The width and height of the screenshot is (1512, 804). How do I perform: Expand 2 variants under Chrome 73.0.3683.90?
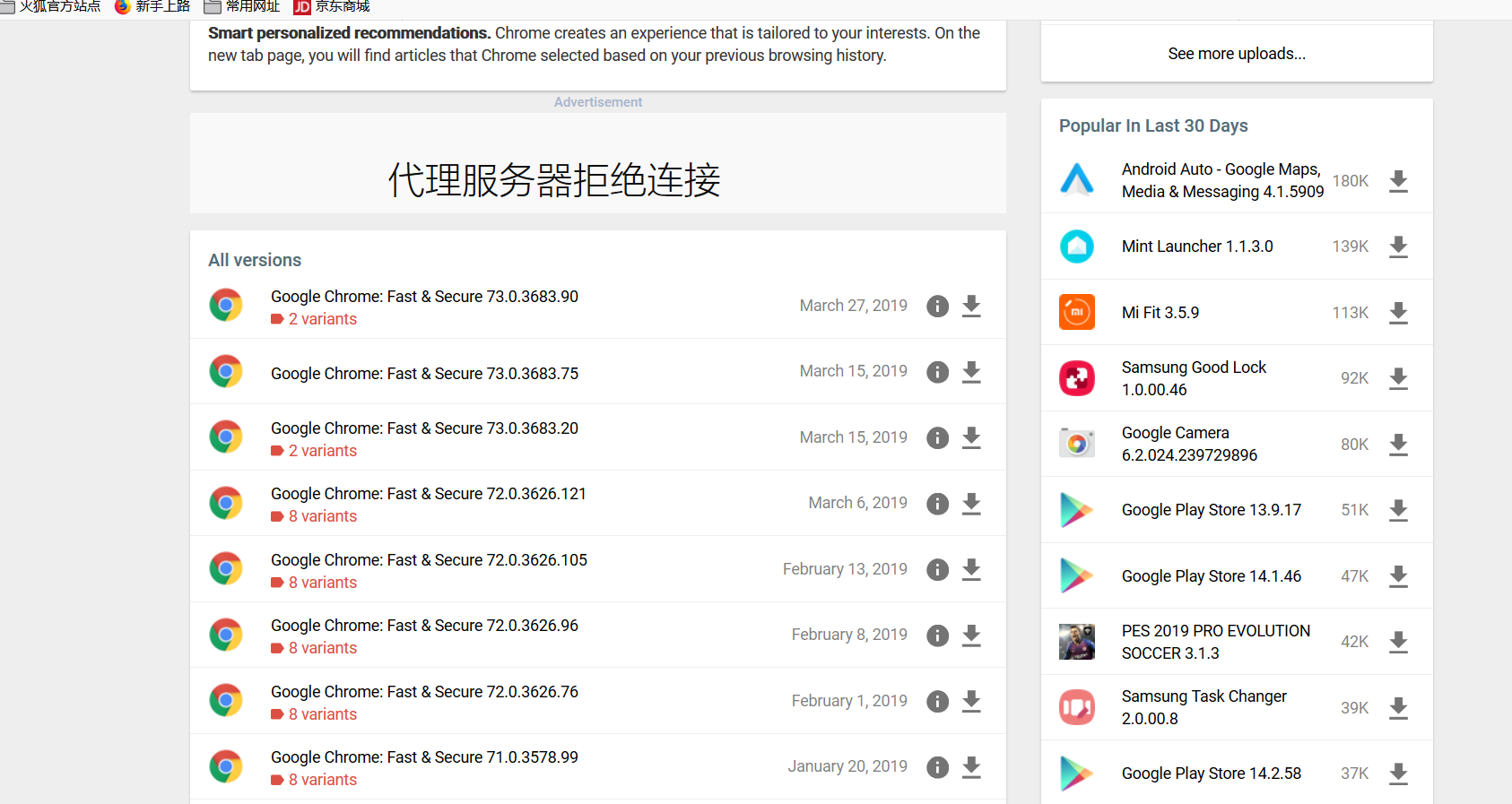[322, 319]
